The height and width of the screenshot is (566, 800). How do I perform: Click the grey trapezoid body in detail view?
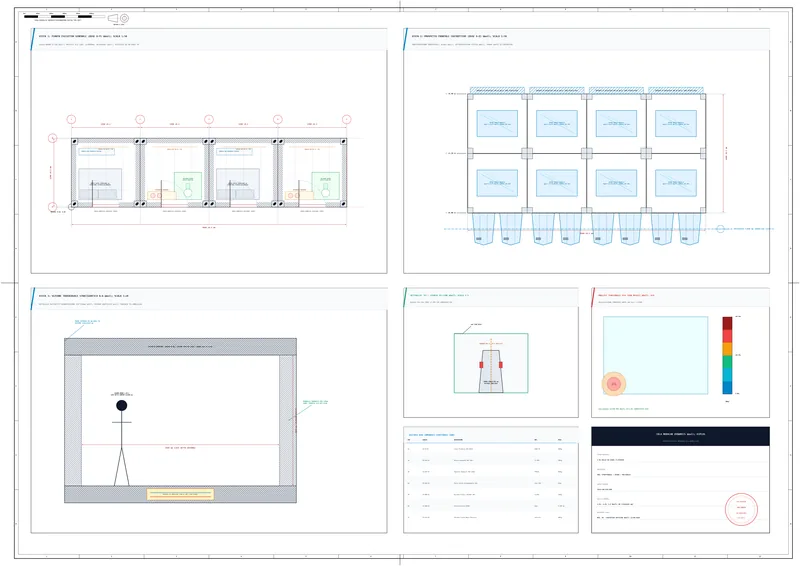491,371
